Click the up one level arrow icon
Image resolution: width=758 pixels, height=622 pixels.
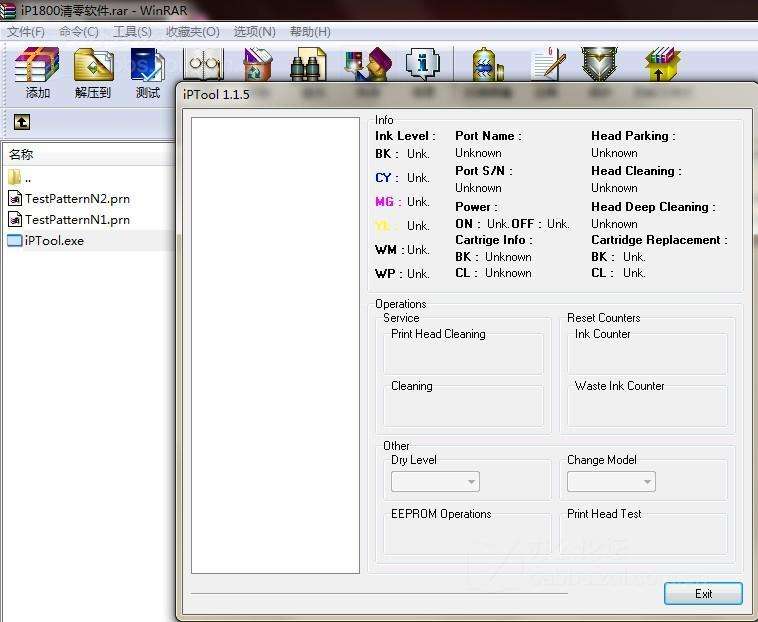click(x=22, y=122)
